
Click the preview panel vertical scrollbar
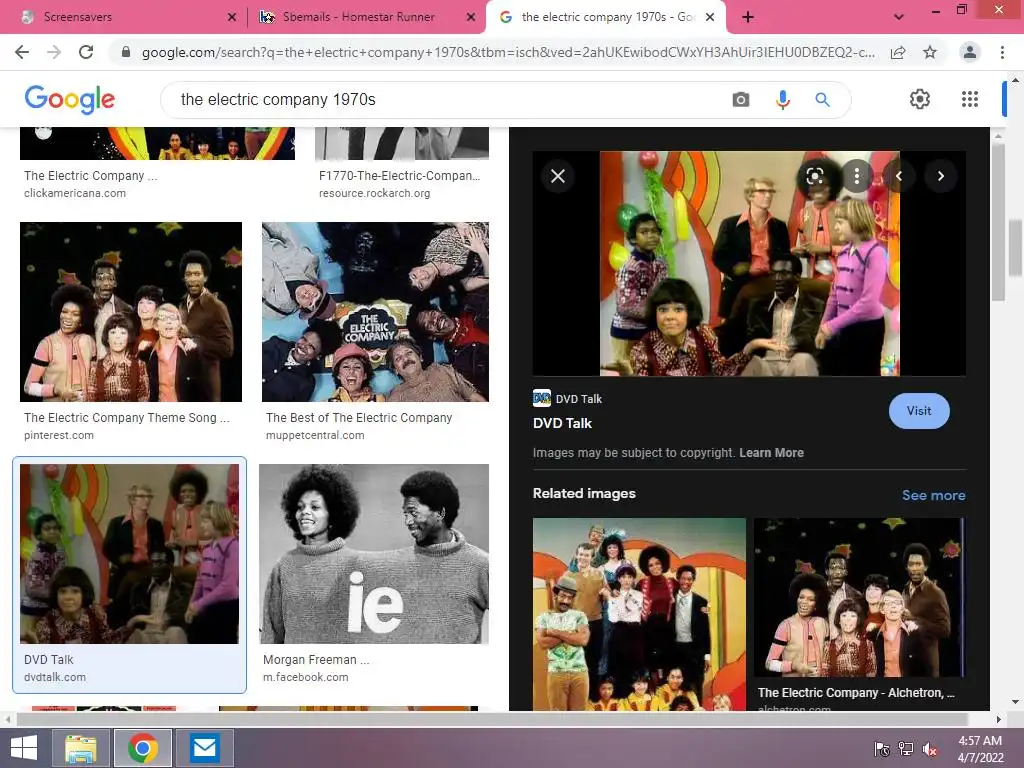999,222
